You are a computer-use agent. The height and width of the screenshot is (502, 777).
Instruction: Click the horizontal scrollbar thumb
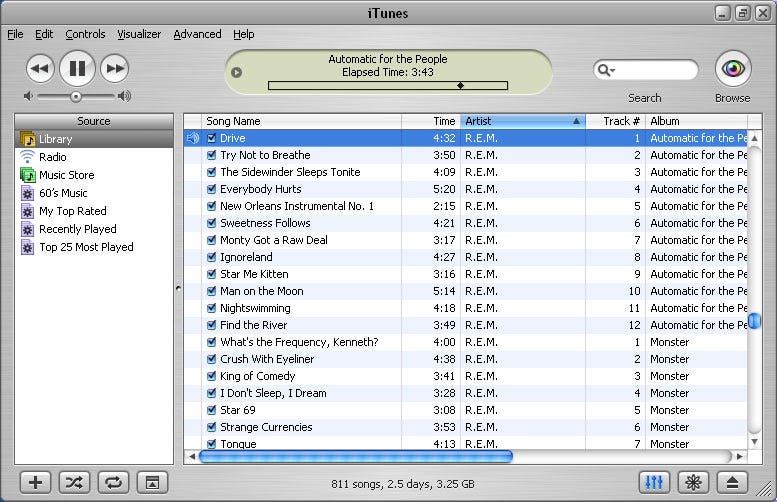coord(356,456)
